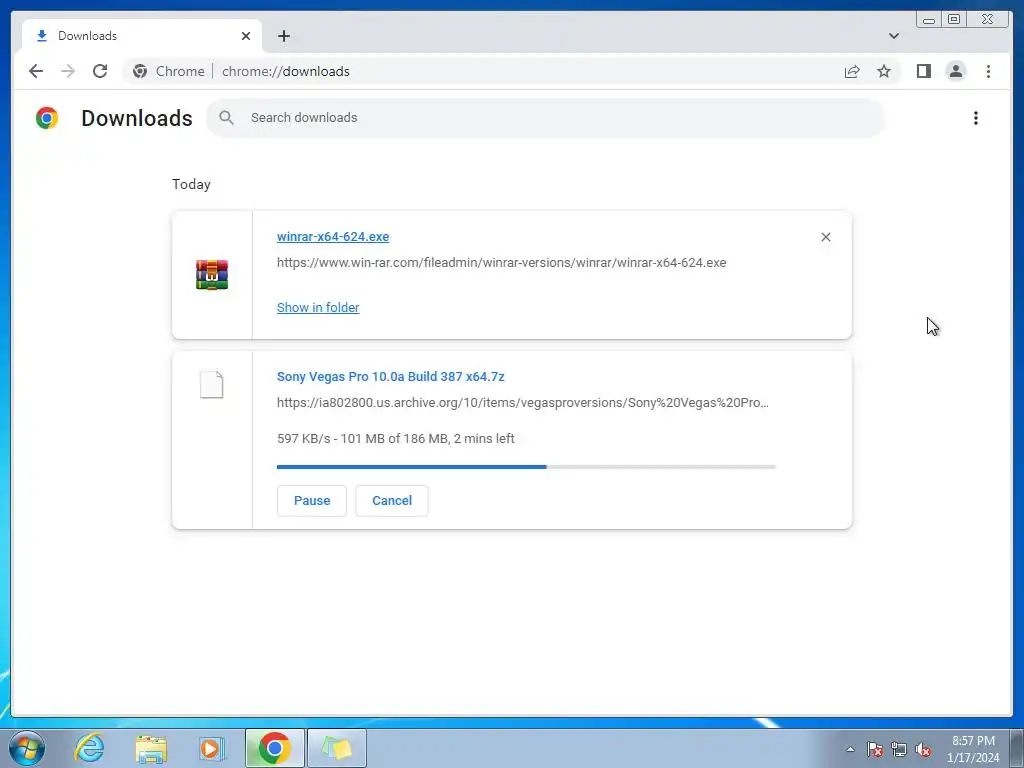Expand the tab search chevron
Screen dimensions: 1024x768
pos(893,36)
